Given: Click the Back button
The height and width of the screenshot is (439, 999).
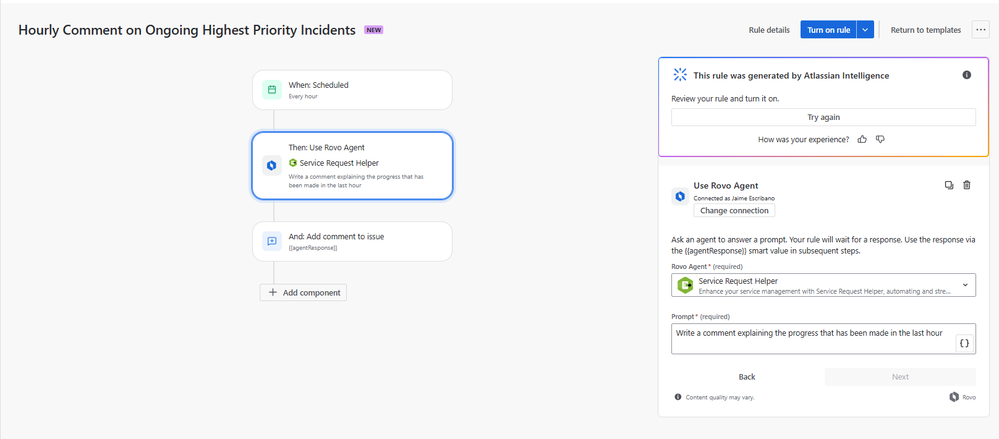Looking at the screenshot, I should (x=747, y=377).
